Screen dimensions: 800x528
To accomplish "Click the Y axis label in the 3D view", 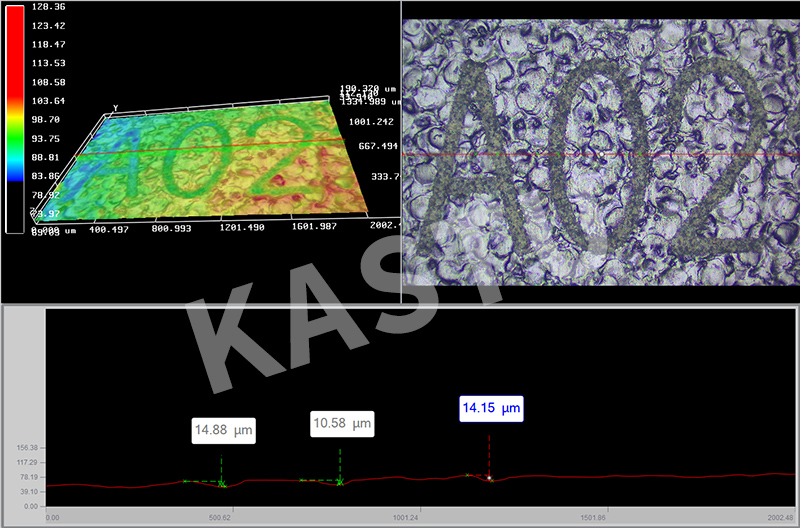I will pyautogui.click(x=116, y=108).
